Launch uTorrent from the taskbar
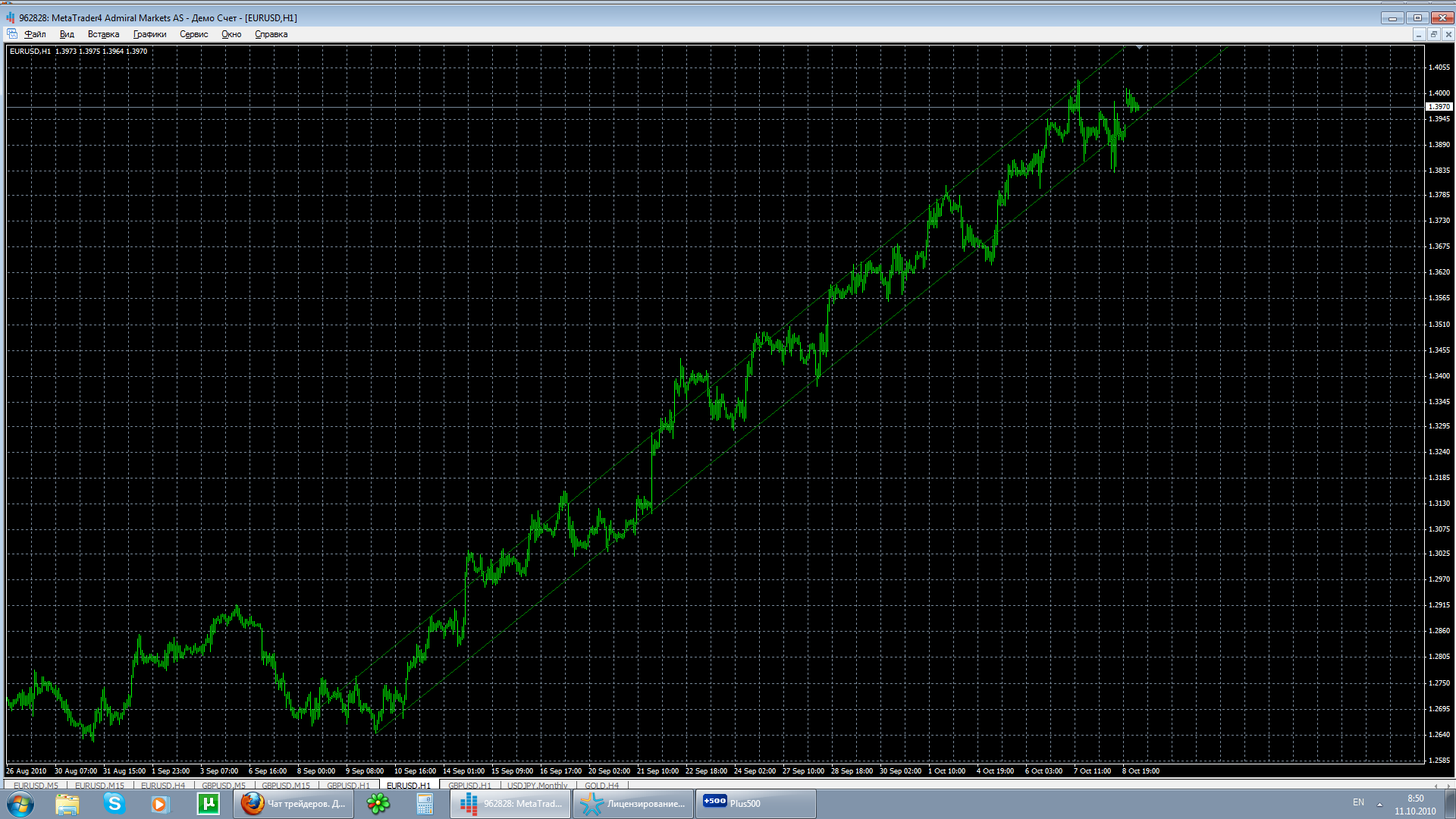This screenshot has height=819, width=1456. pos(208,803)
